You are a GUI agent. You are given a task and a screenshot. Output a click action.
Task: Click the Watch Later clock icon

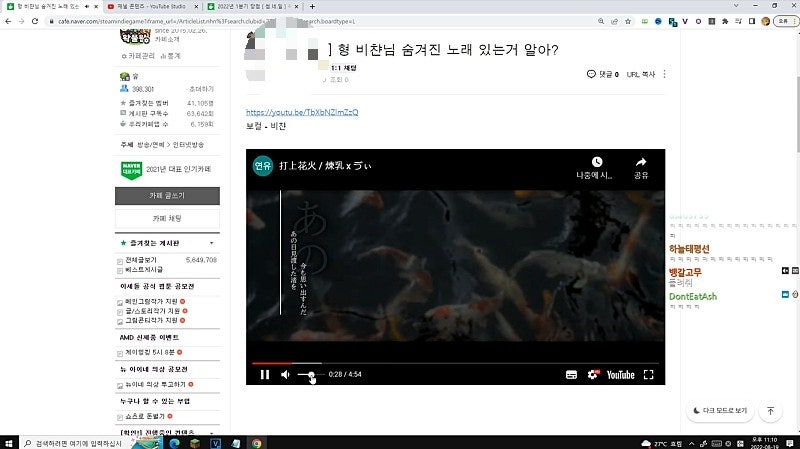click(596, 162)
